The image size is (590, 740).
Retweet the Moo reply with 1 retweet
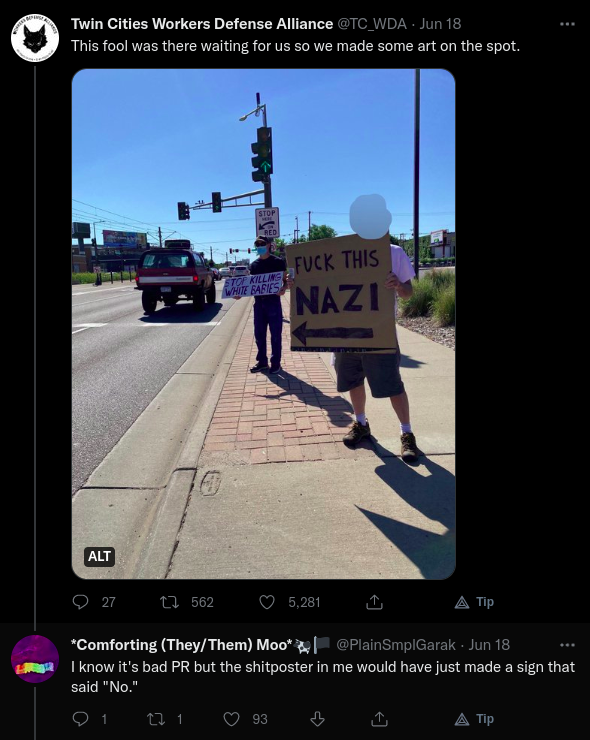tap(156, 719)
